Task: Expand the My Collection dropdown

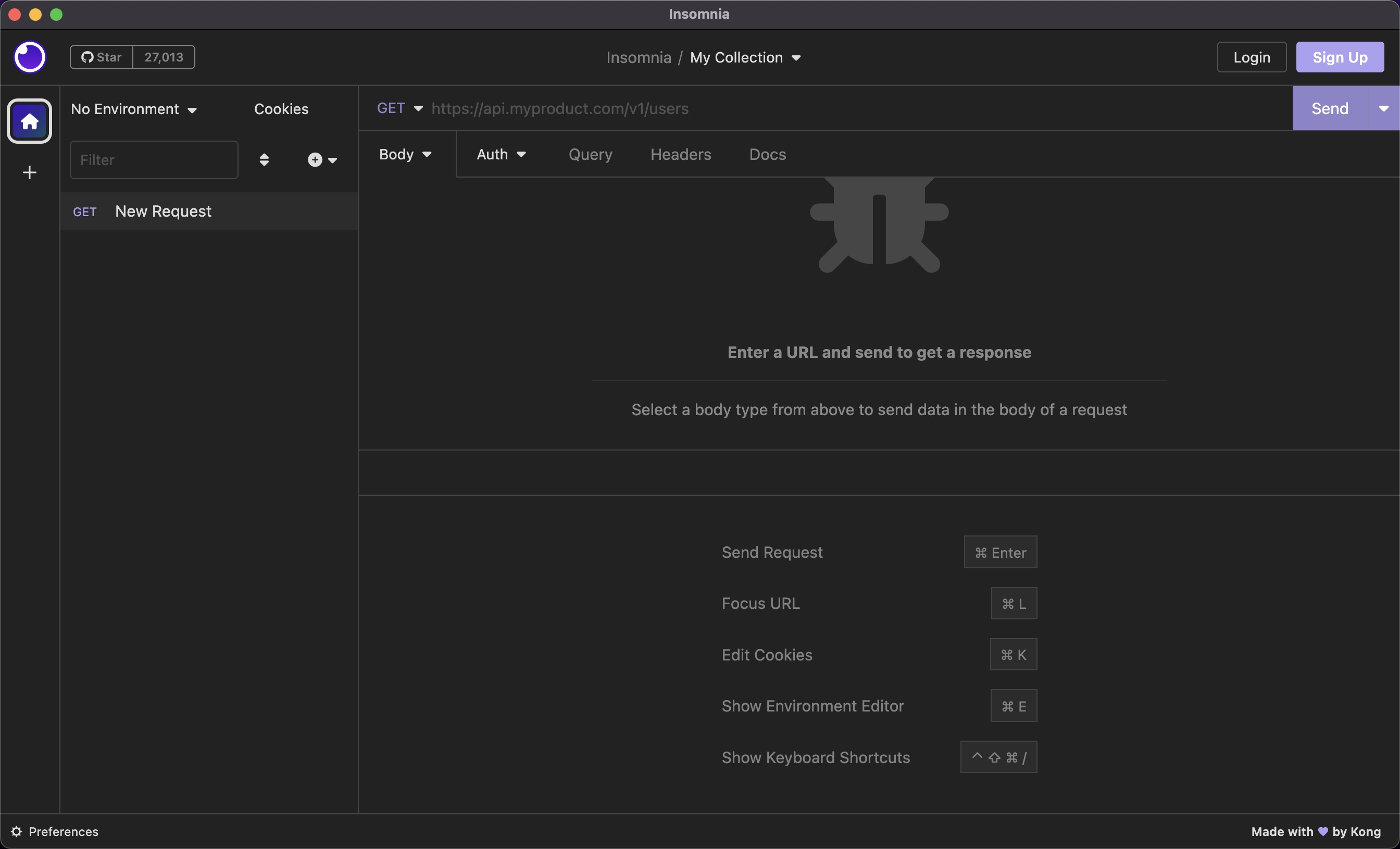Action: coord(745,57)
